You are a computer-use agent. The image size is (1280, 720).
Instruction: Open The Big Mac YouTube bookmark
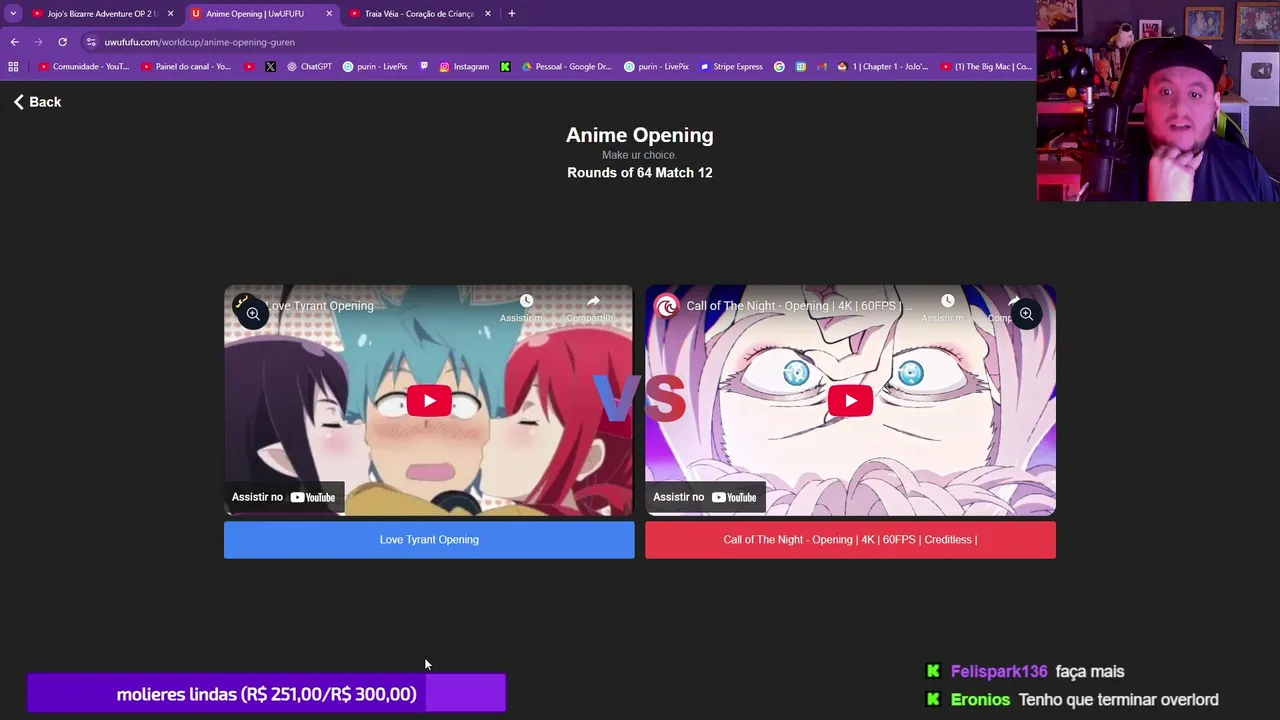(x=986, y=67)
